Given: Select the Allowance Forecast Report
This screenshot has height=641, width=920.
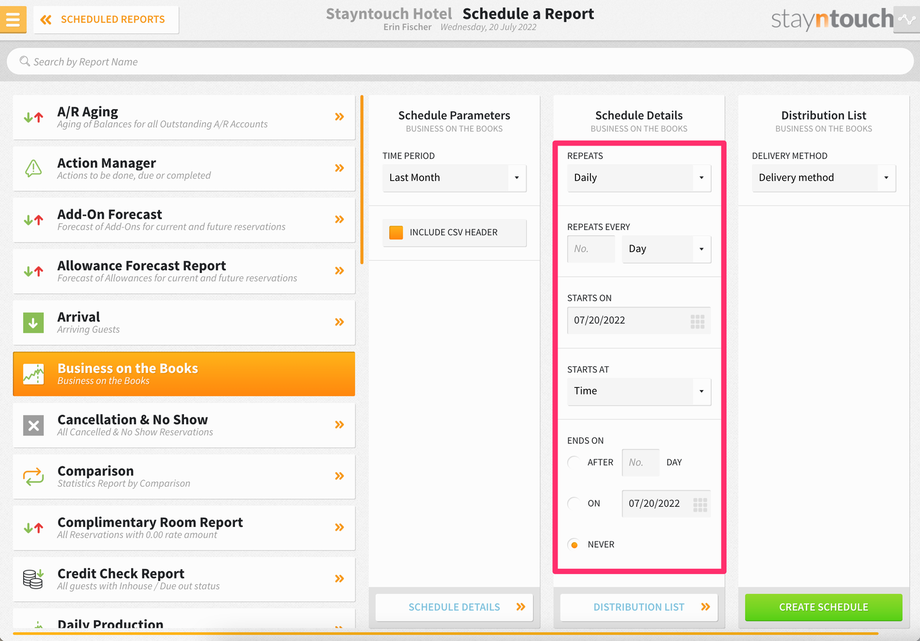Looking at the screenshot, I should pos(184,271).
